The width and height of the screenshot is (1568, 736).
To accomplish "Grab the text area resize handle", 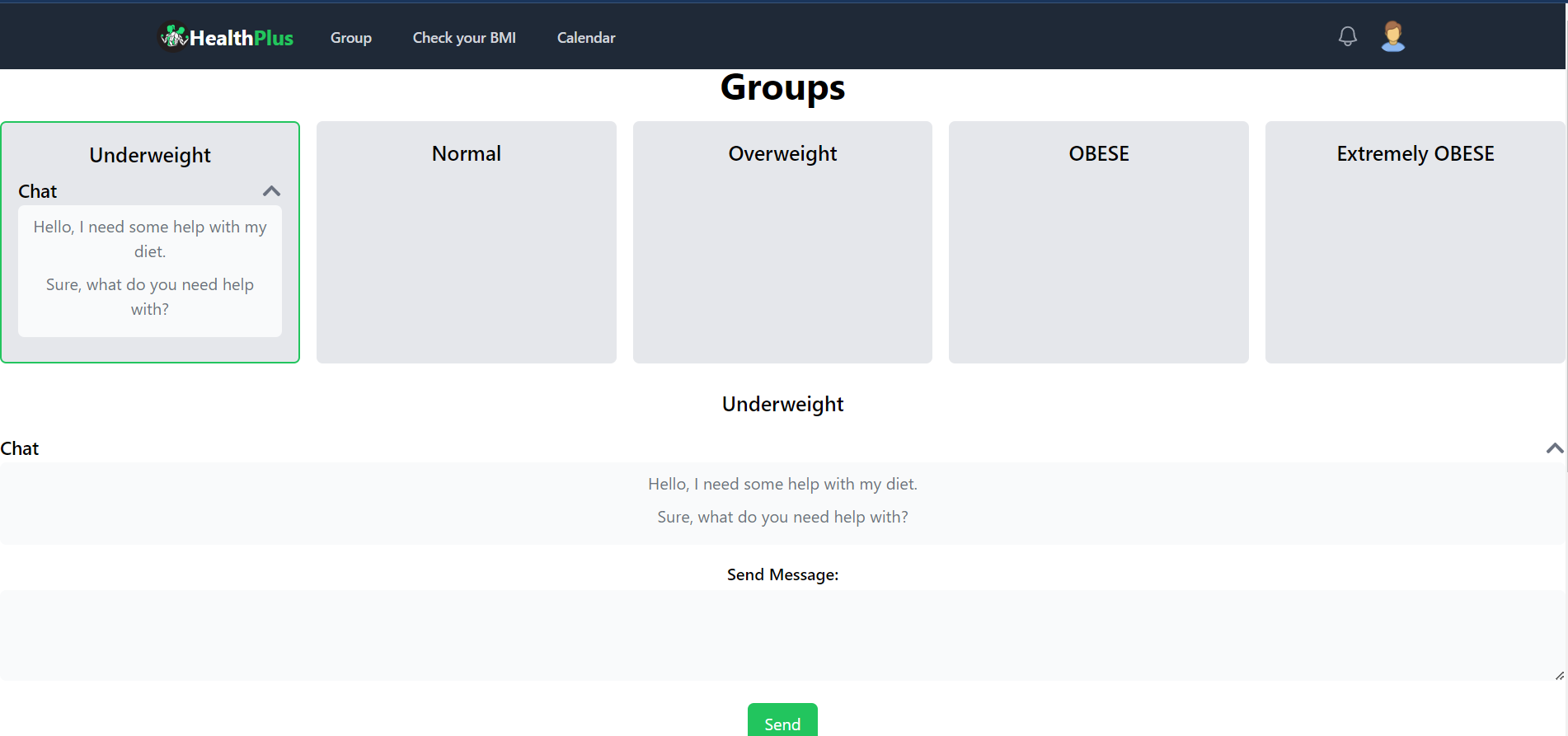I will click(1559, 675).
